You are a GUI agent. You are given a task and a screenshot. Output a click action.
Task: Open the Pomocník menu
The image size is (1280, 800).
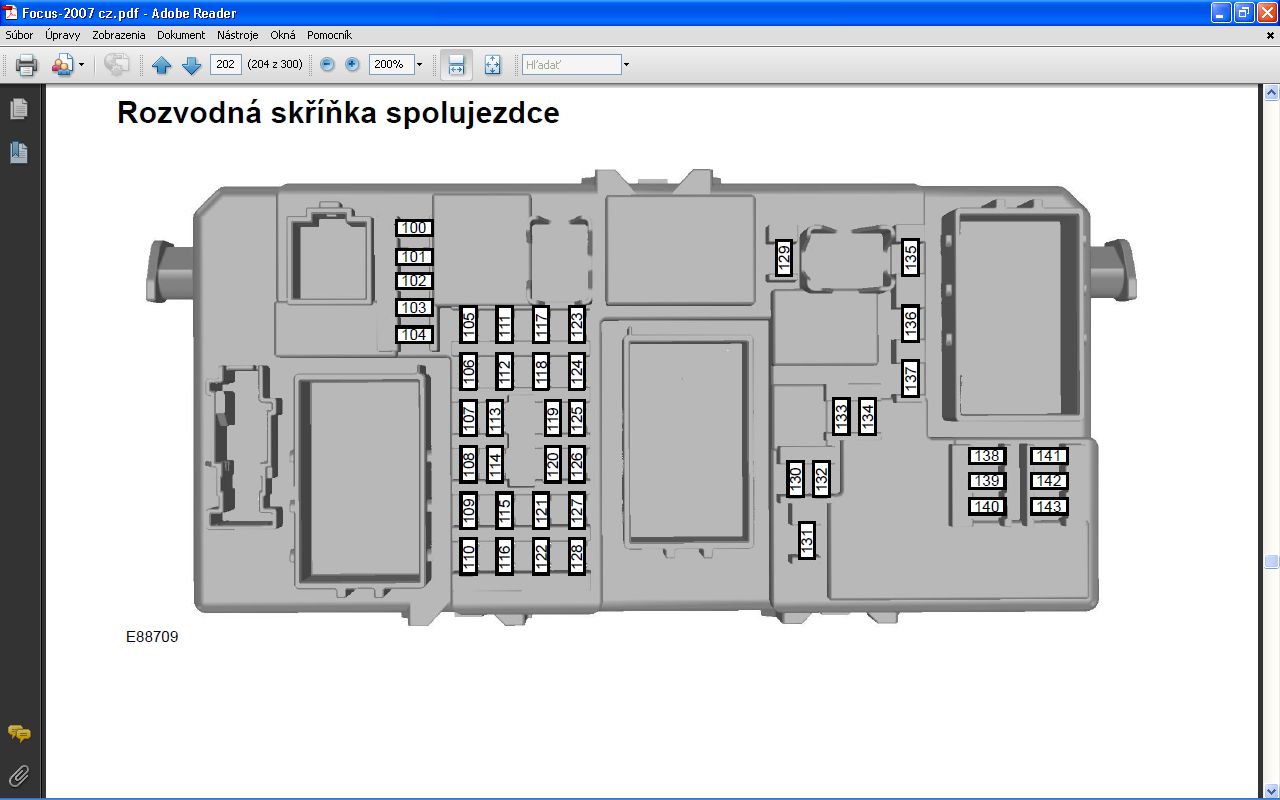point(329,35)
